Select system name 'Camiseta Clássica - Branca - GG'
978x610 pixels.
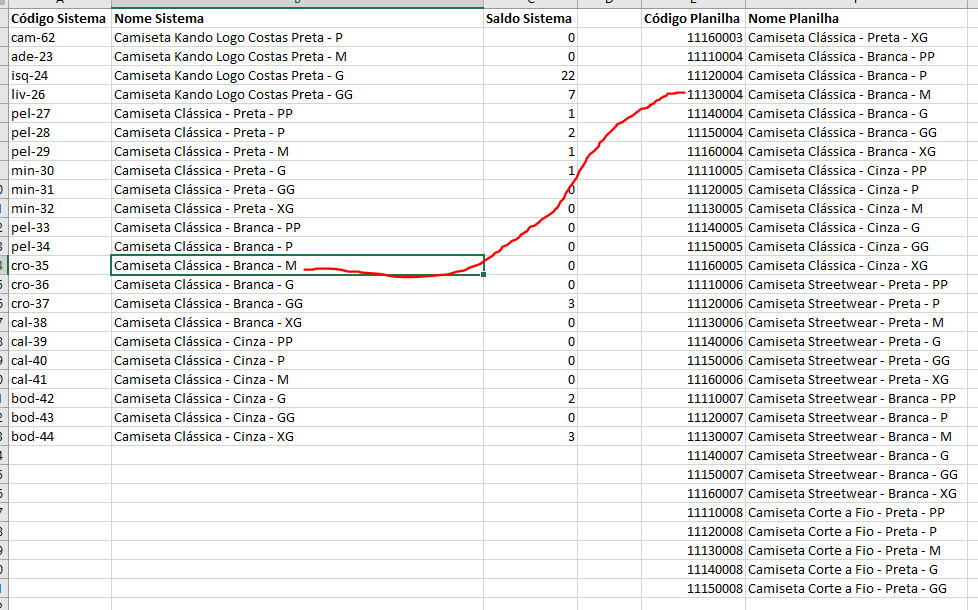click(208, 304)
